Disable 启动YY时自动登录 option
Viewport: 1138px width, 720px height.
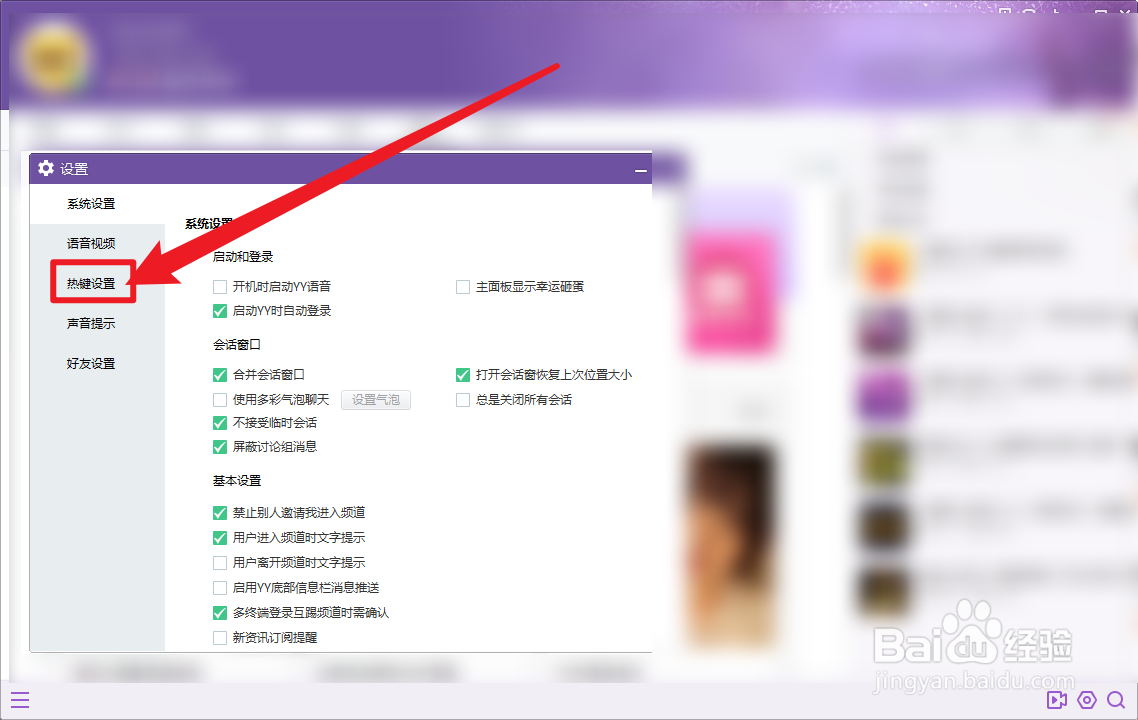tap(219, 311)
